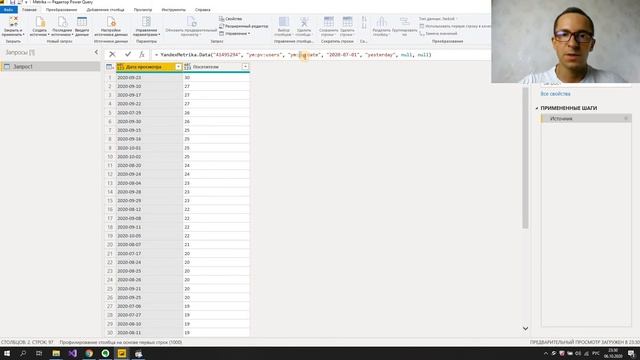Open New Source button (Создать источник)

coord(40,26)
